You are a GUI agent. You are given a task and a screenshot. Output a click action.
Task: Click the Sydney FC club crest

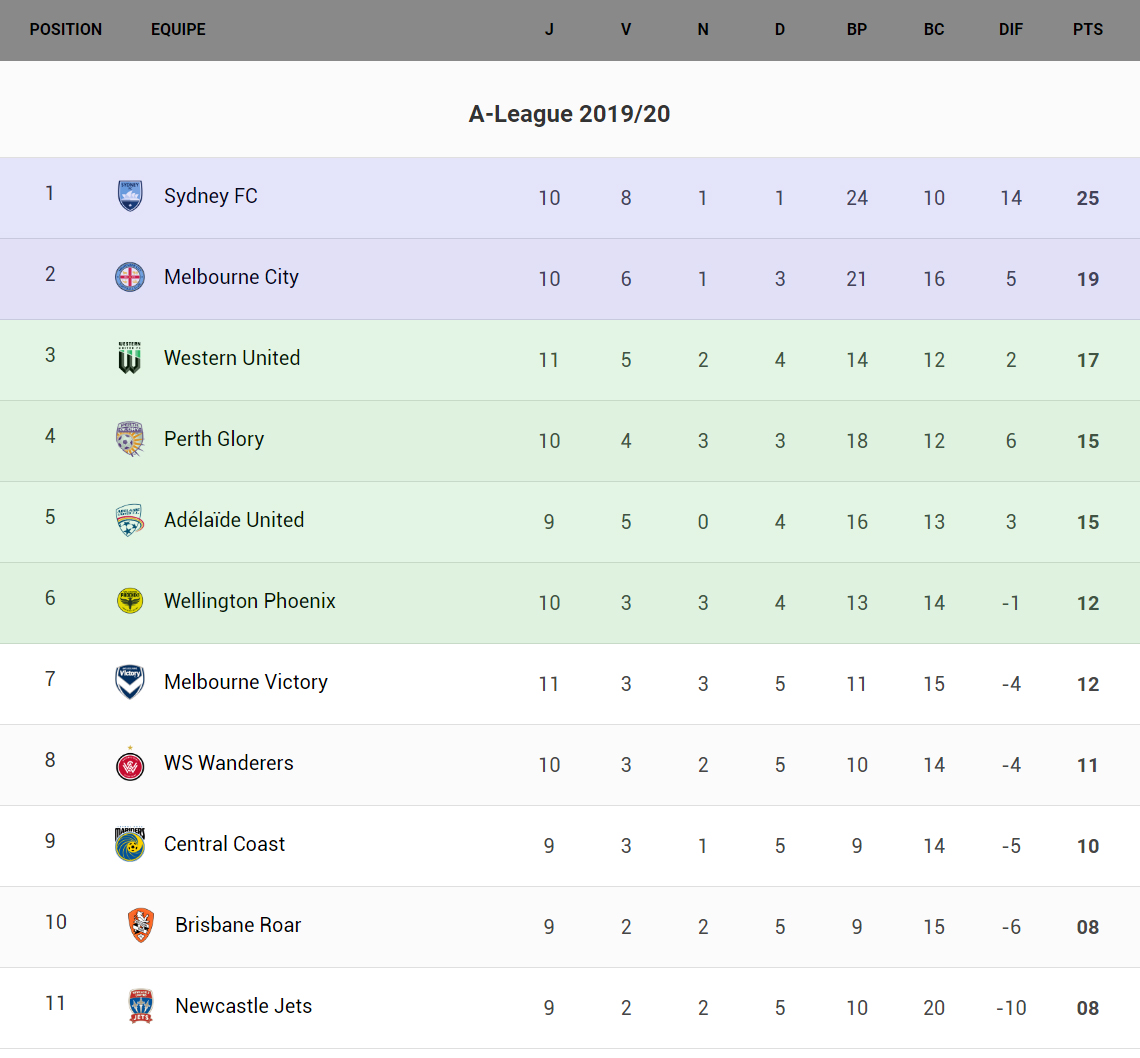[x=130, y=196]
